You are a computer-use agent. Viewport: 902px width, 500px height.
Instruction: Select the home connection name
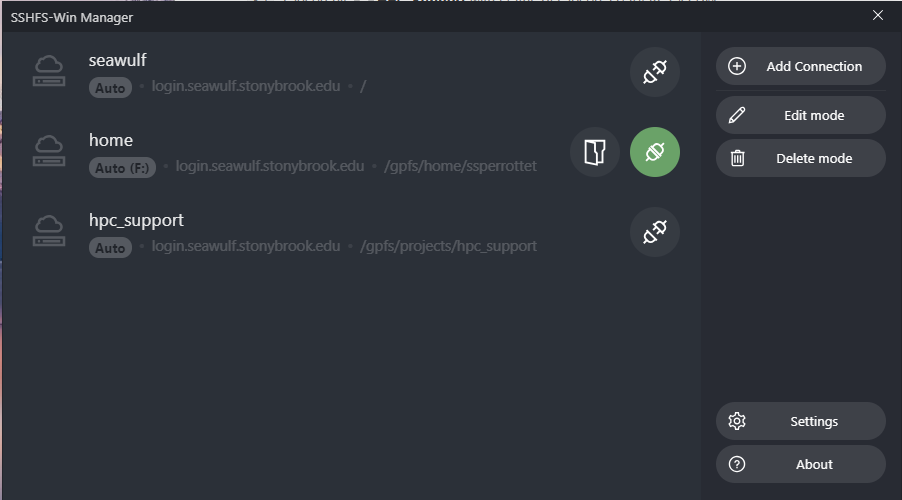pos(110,140)
